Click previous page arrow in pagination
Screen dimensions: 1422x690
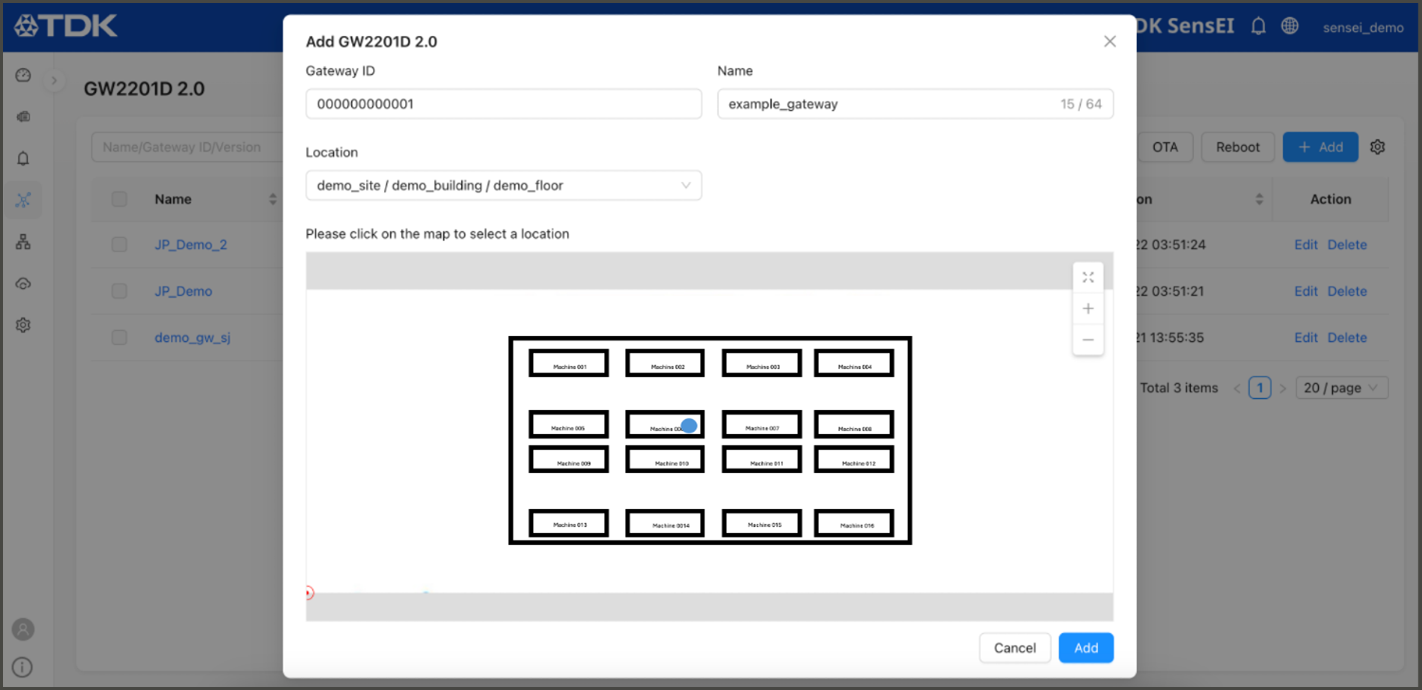click(1237, 388)
